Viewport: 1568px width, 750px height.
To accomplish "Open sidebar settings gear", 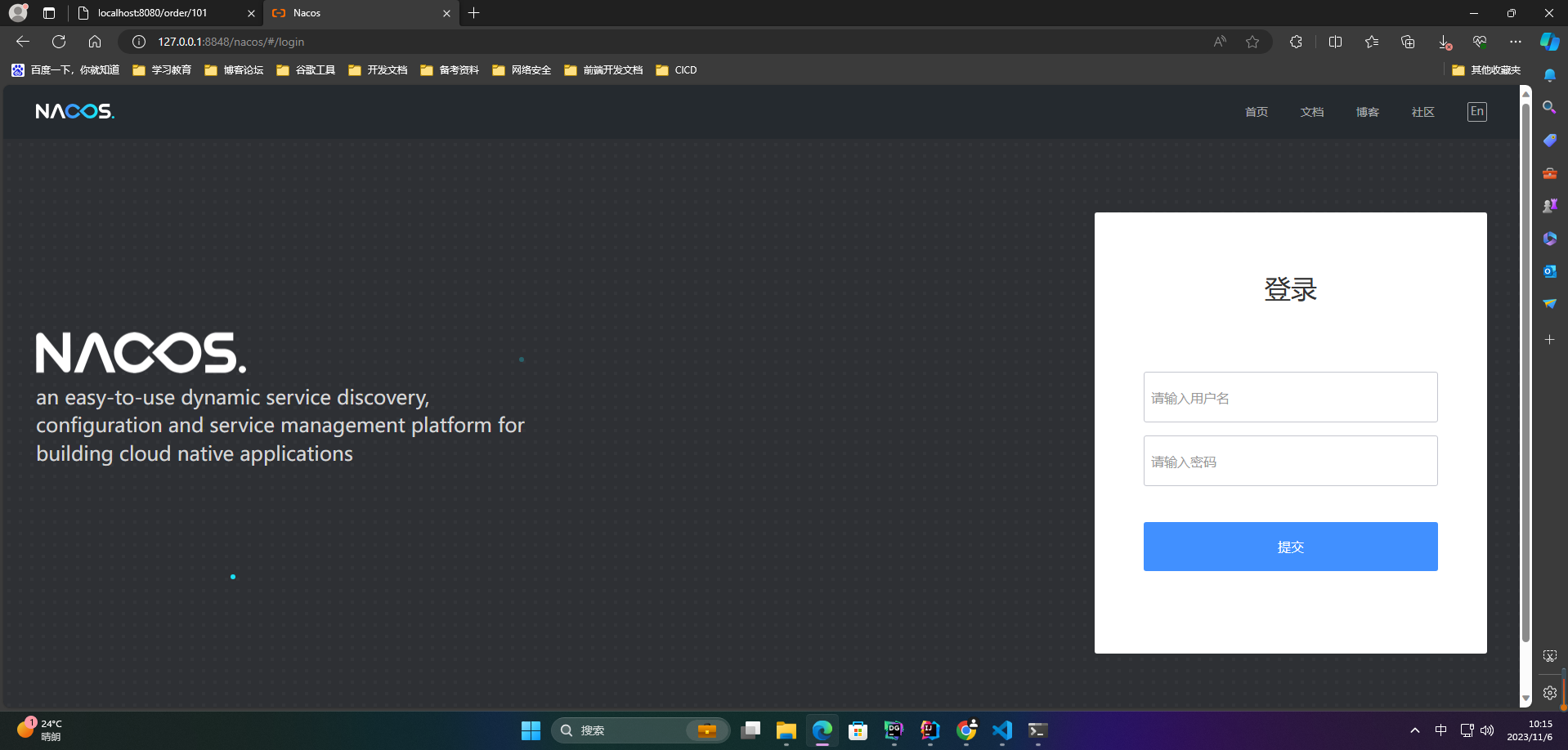I will [x=1549, y=693].
